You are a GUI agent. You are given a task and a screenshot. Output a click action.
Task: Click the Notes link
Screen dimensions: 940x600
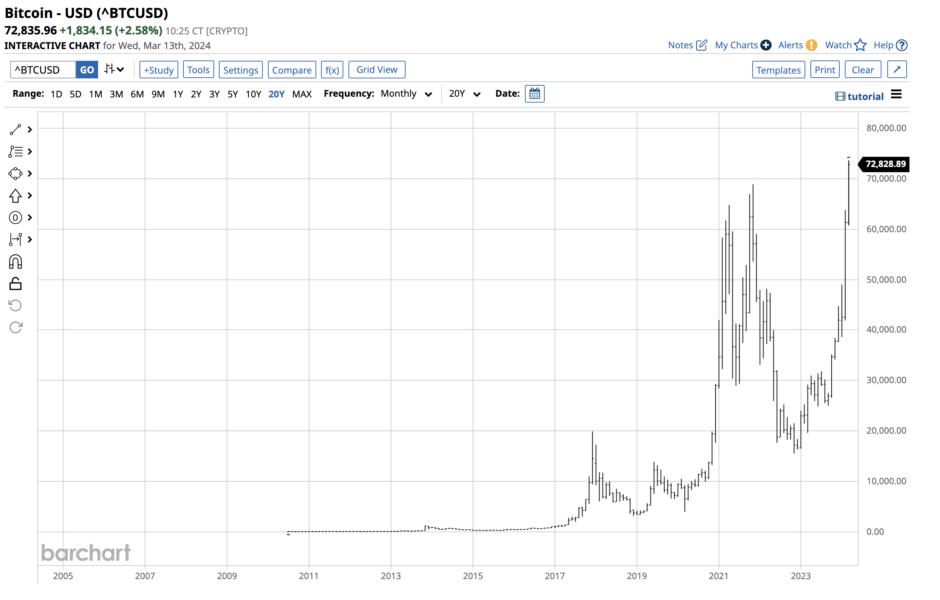click(680, 45)
